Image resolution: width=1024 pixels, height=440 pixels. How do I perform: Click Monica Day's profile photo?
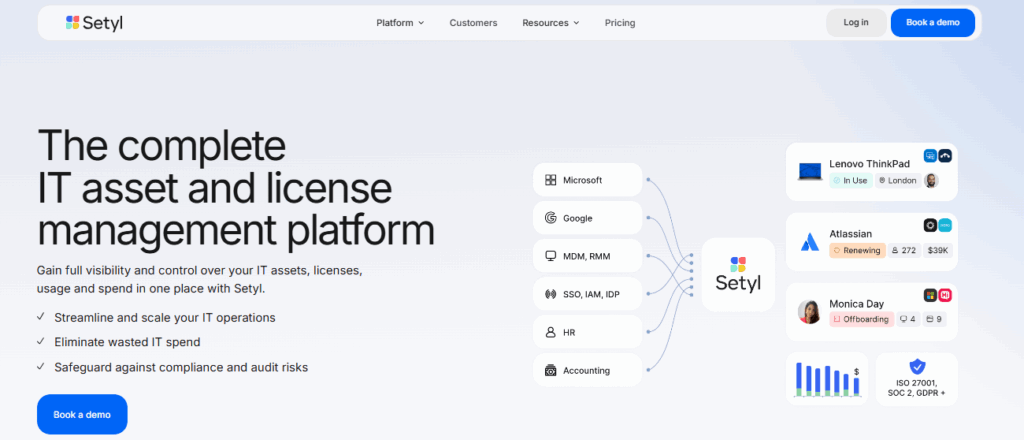809,312
